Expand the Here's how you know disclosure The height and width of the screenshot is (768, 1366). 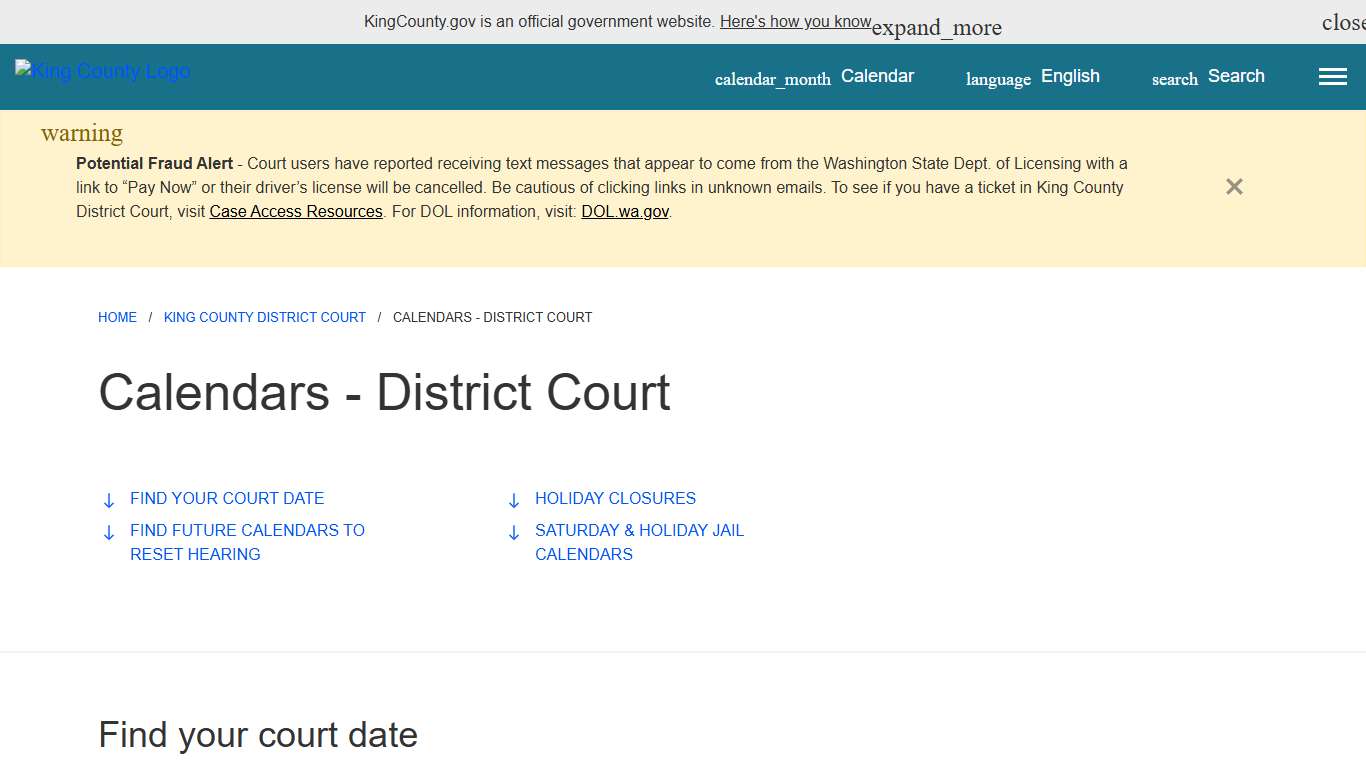pos(796,21)
